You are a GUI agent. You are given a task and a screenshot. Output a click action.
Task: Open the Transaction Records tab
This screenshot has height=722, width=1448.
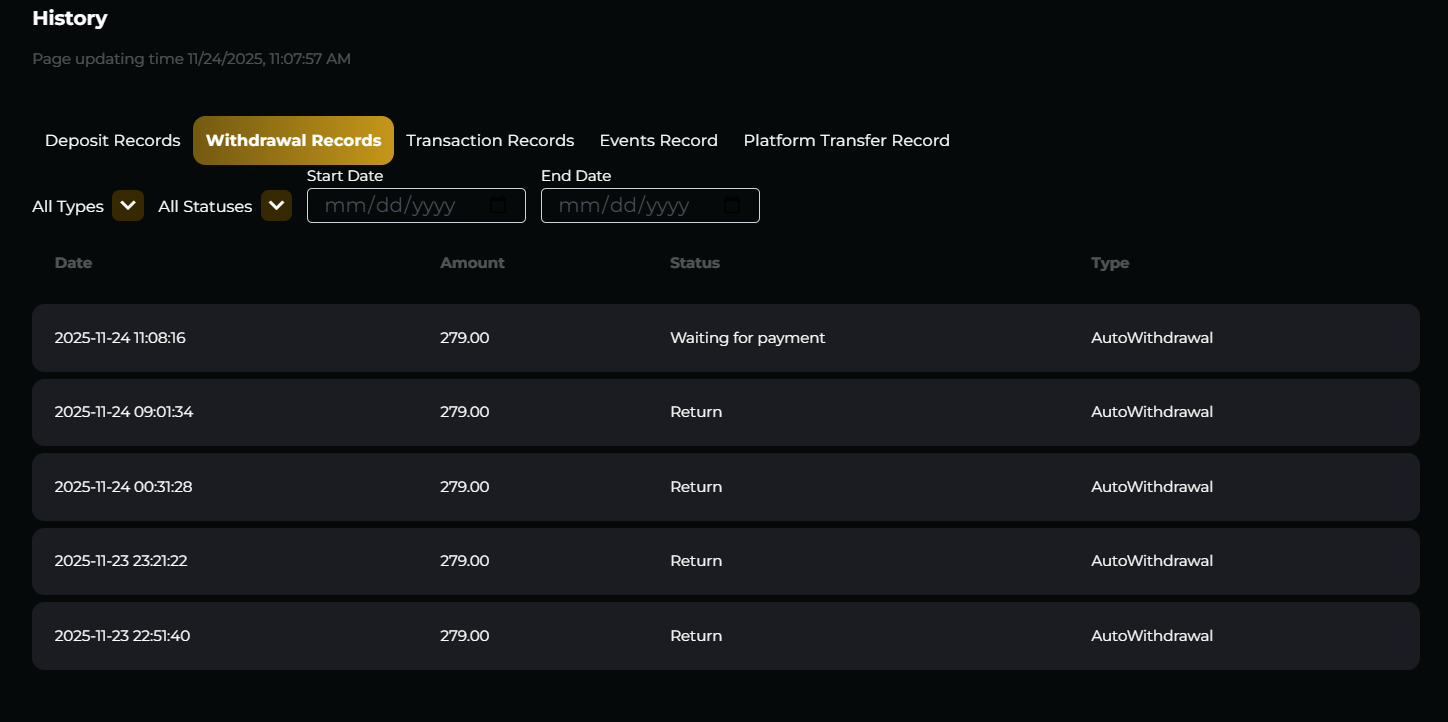490,141
